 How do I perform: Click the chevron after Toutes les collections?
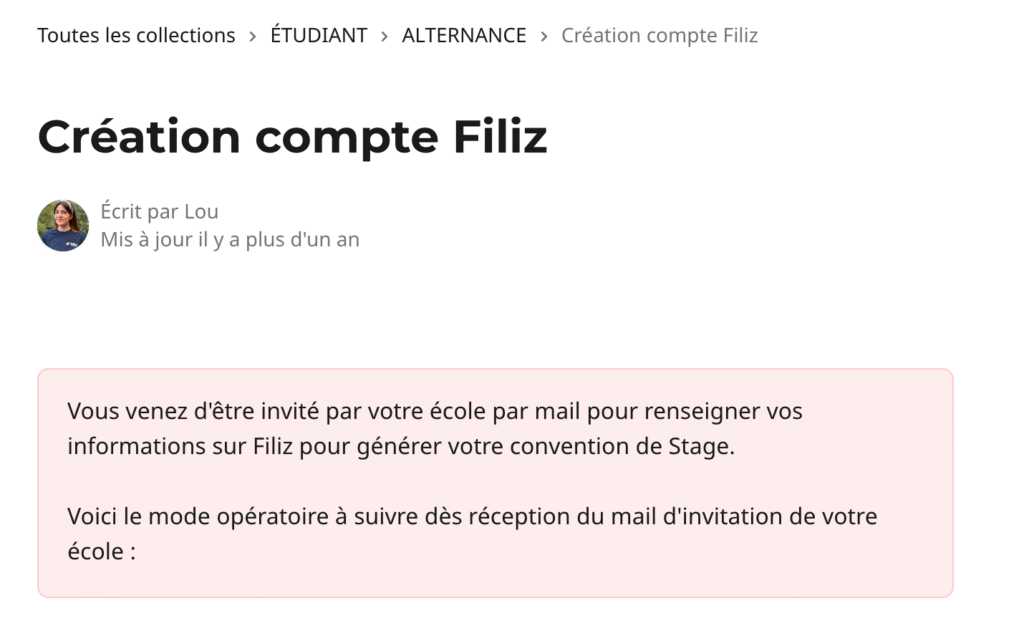[x=250, y=35]
